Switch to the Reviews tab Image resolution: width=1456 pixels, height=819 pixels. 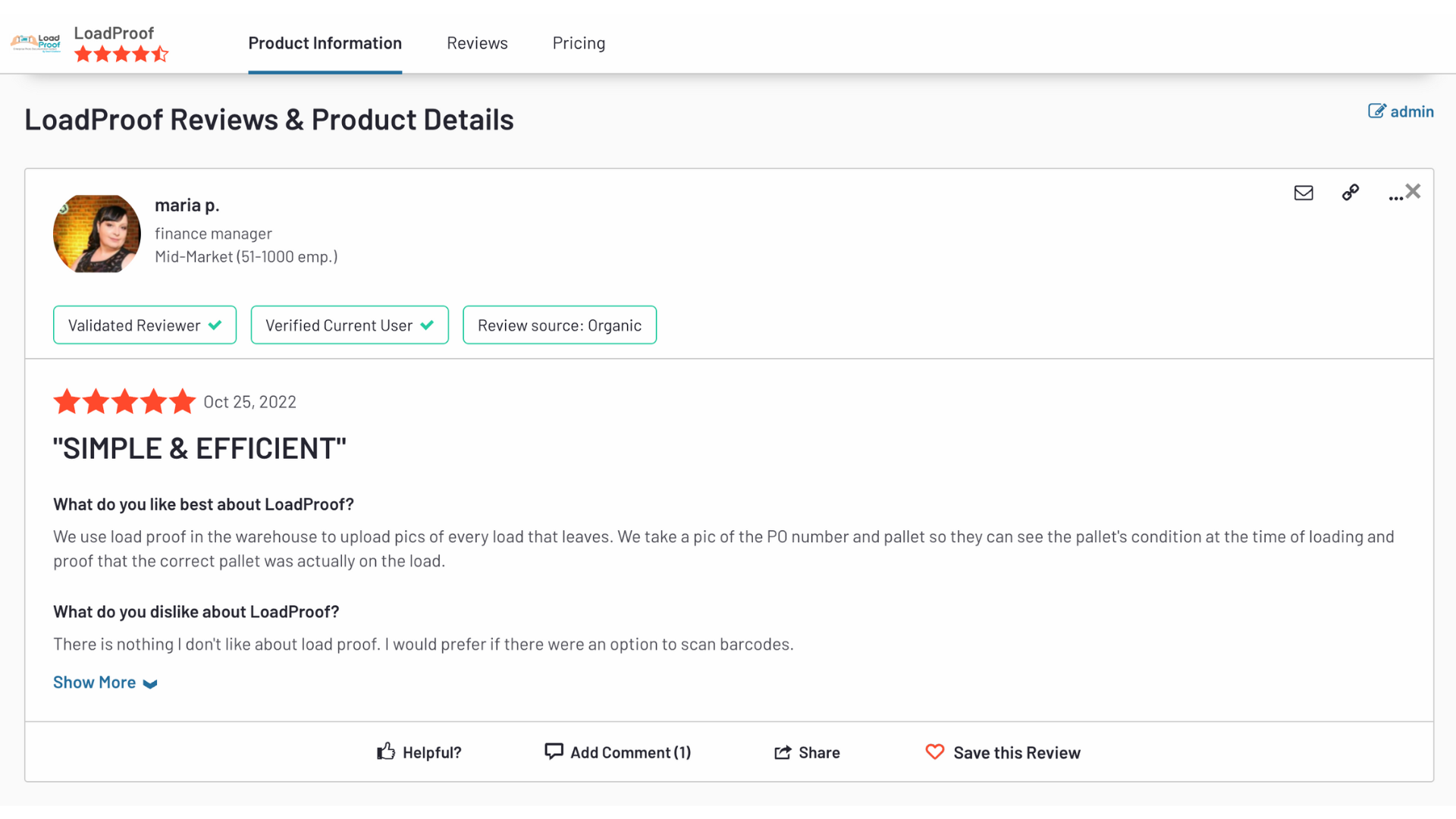click(477, 43)
